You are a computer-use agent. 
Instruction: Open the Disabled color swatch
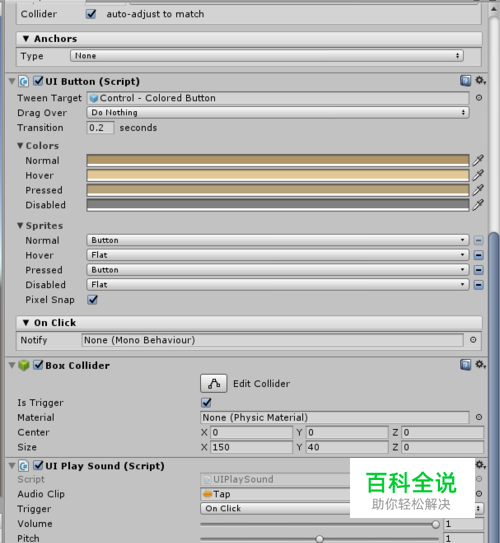278,205
